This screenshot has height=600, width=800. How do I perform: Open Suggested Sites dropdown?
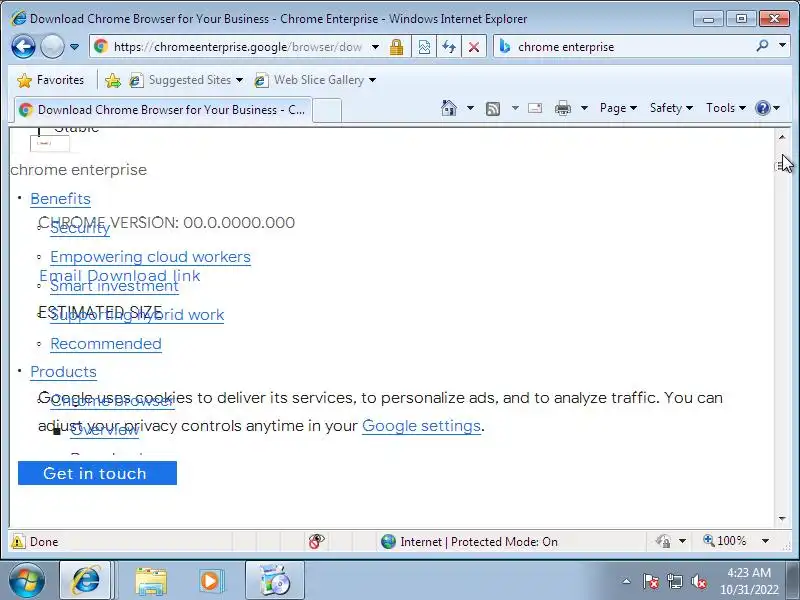[186, 80]
